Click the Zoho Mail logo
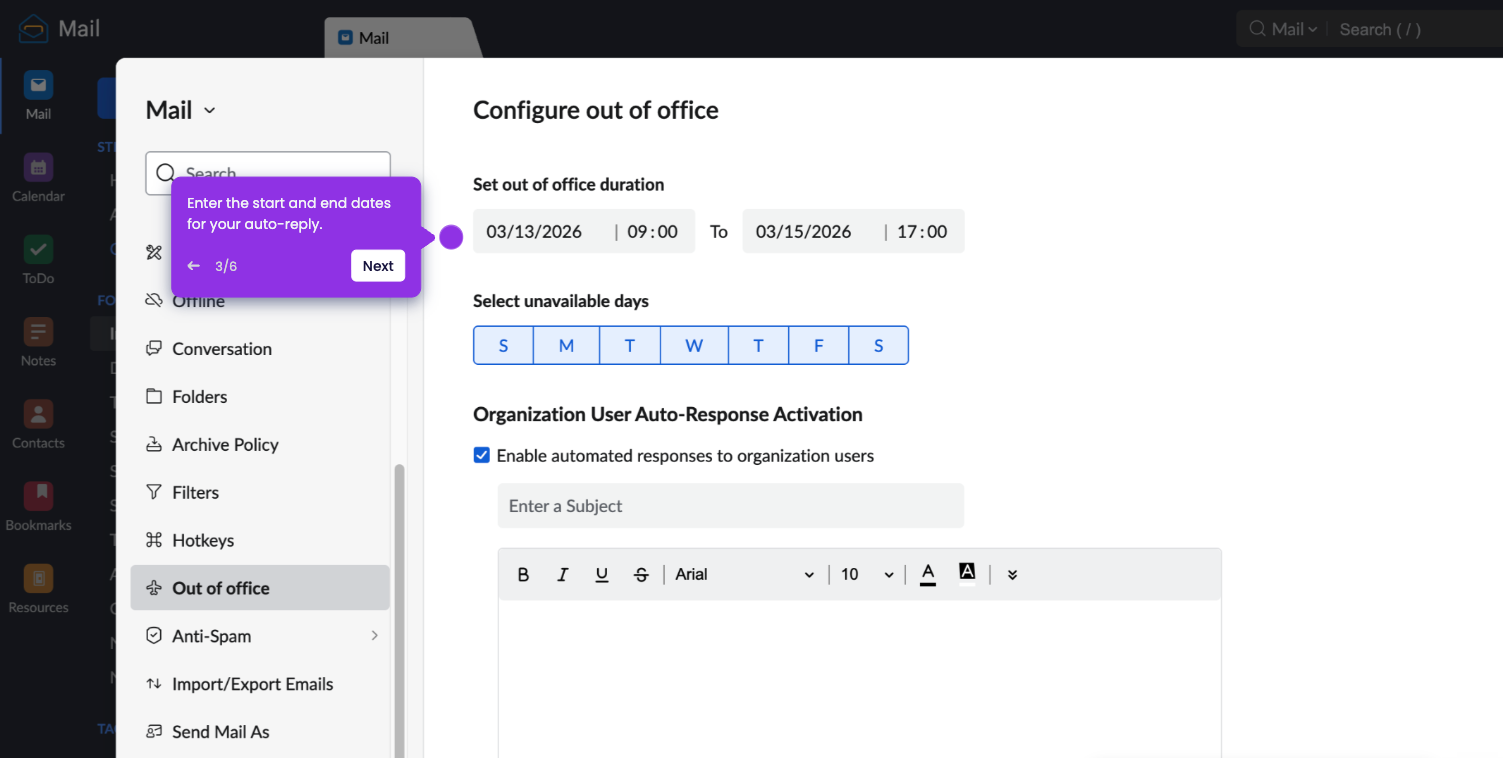Image resolution: width=1503 pixels, height=758 pixels. point(33,29)
